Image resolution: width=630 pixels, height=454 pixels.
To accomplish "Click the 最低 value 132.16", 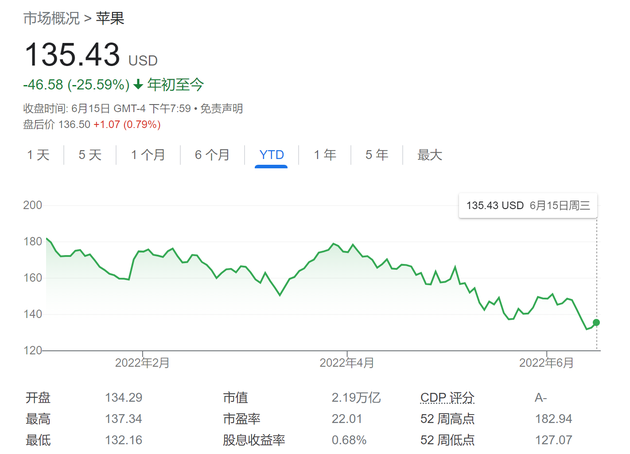I will (124, 440).
